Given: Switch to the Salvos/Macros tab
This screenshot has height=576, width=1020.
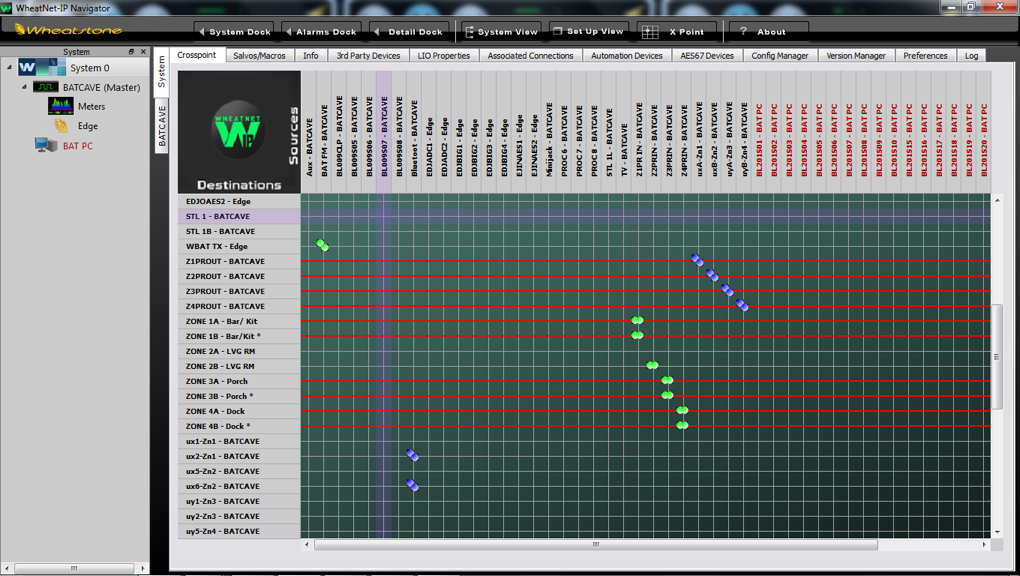Looking at the screenshot, I should (x=259, y=55).
